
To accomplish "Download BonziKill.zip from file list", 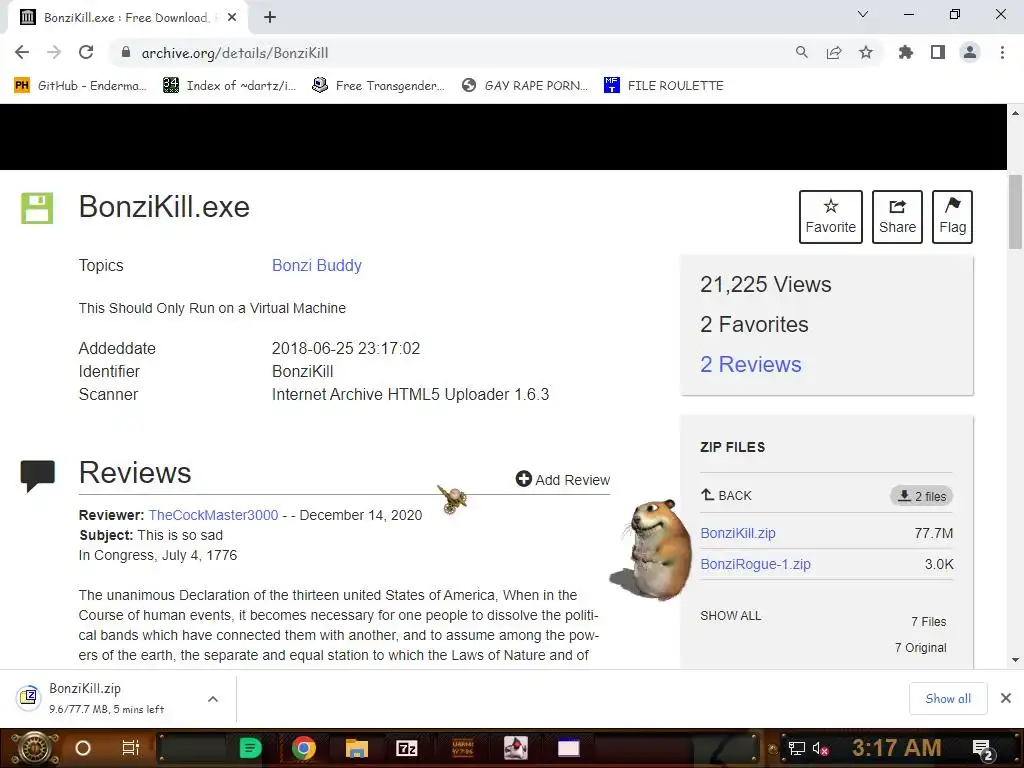I will [x=738, y=533].
